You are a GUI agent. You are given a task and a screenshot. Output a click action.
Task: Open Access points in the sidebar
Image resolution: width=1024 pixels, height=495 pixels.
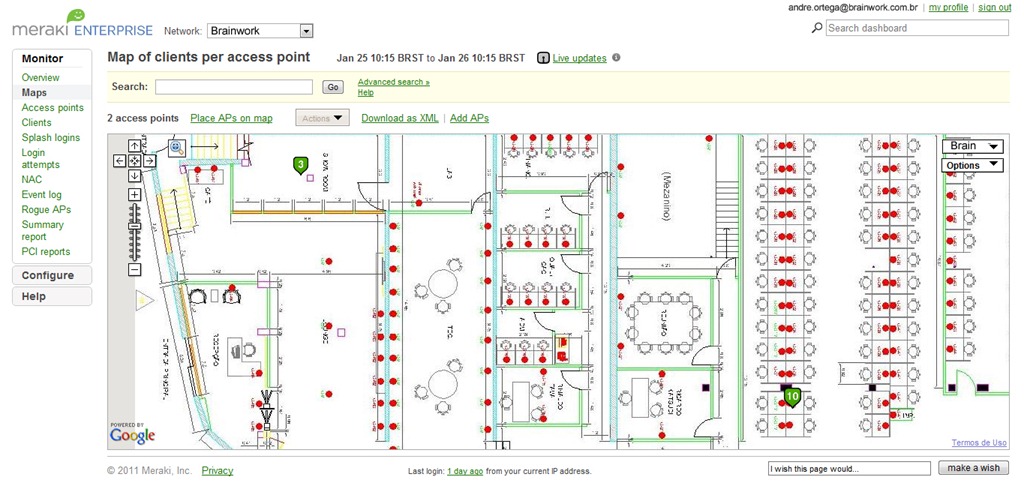click(x=52, y=108)
